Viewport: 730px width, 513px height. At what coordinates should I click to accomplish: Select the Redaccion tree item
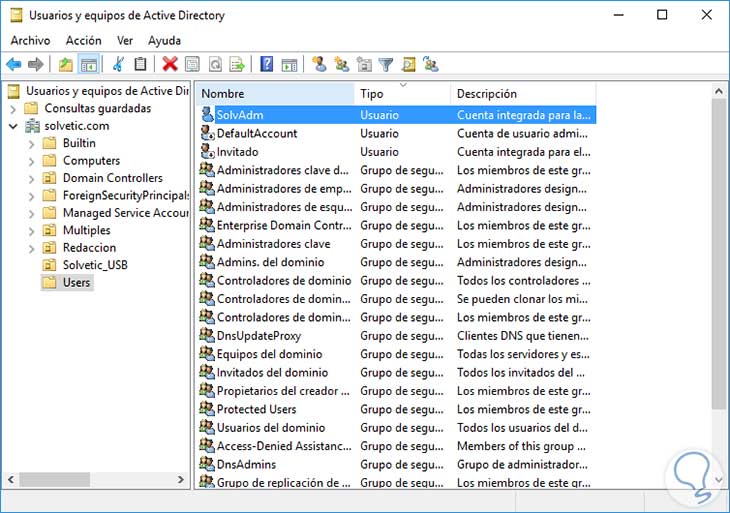(x=89, y=248)
